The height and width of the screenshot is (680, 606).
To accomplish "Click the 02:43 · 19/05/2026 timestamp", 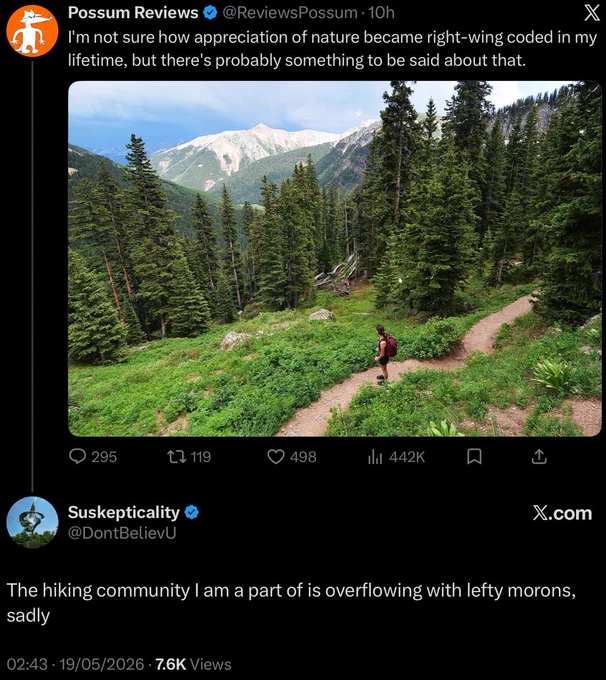I will point(75,664).
